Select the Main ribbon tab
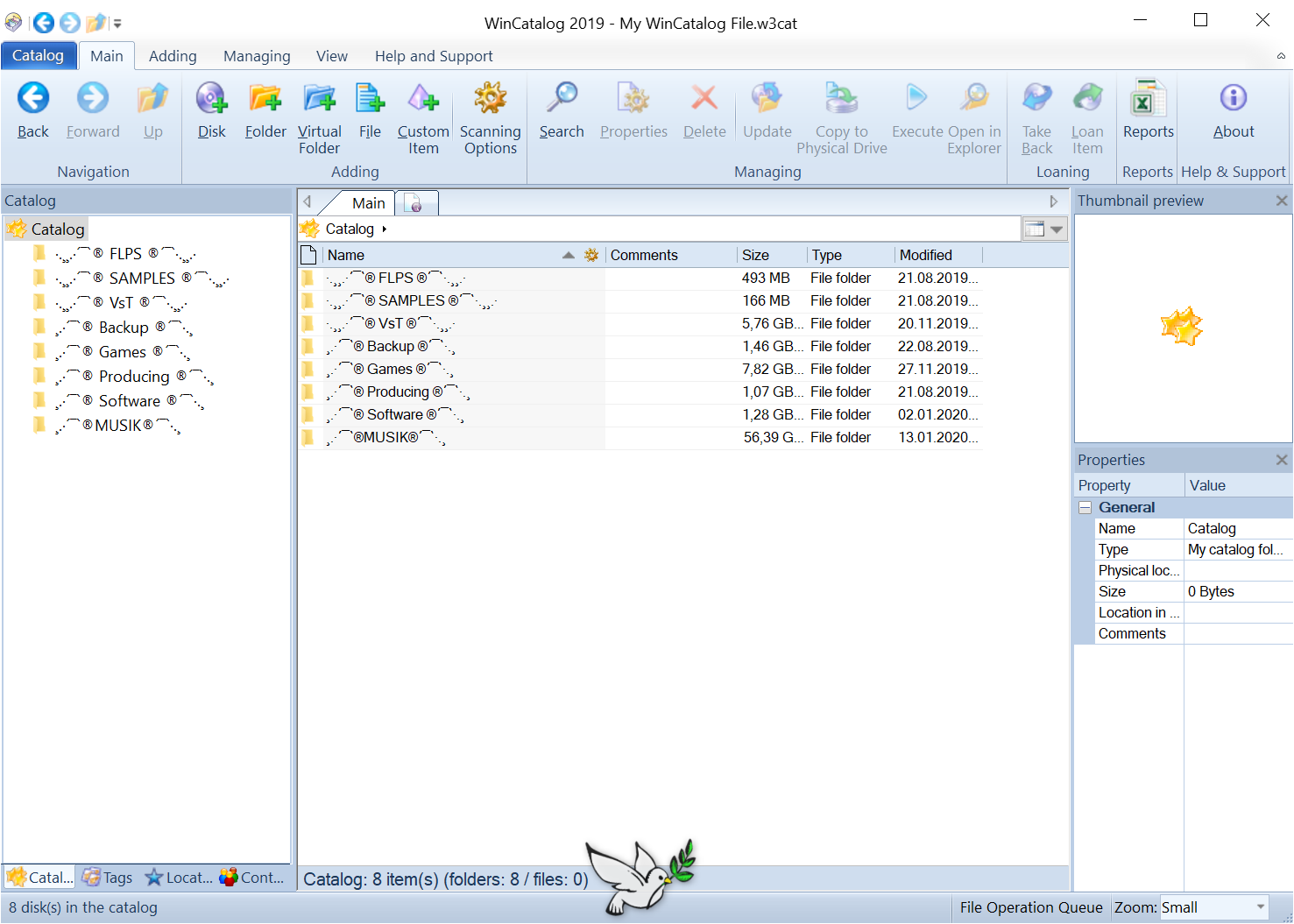 [107, 56]
